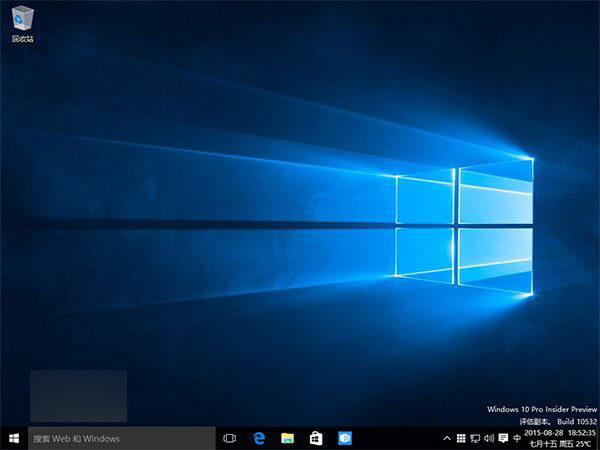Launch Microsoft Edge from the taskbar
The width and height of the screenshot is (600, 450).
258,438
